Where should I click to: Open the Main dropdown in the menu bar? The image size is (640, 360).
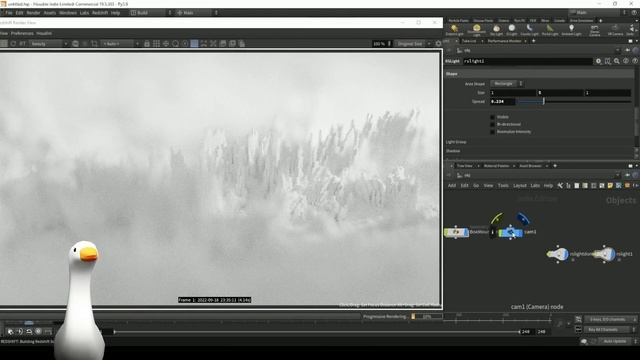click(197, 13)
